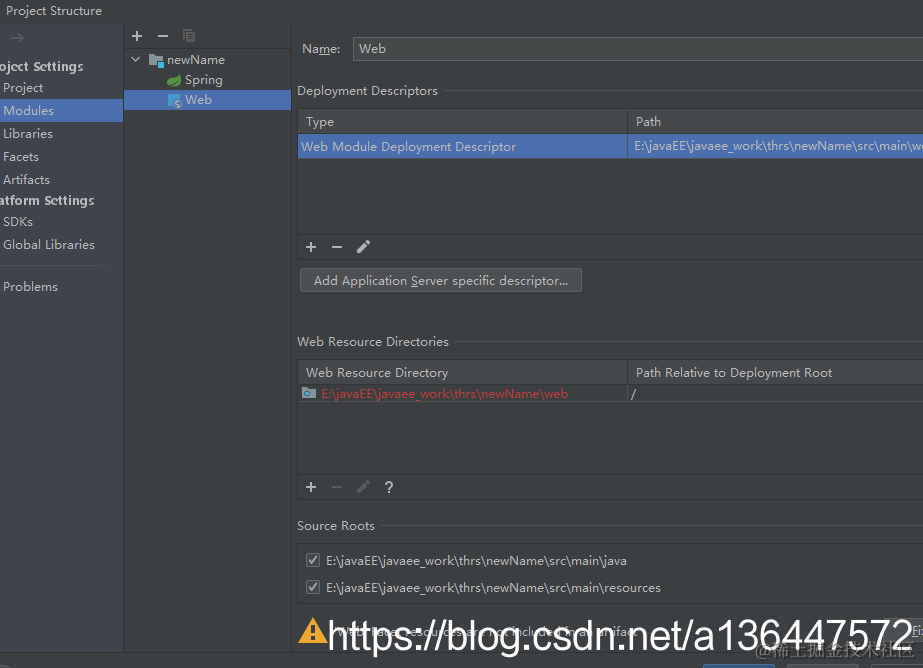Remove selected deployment descriptor with minus icon
The image size is (923, 668).
tap(337, 247)
